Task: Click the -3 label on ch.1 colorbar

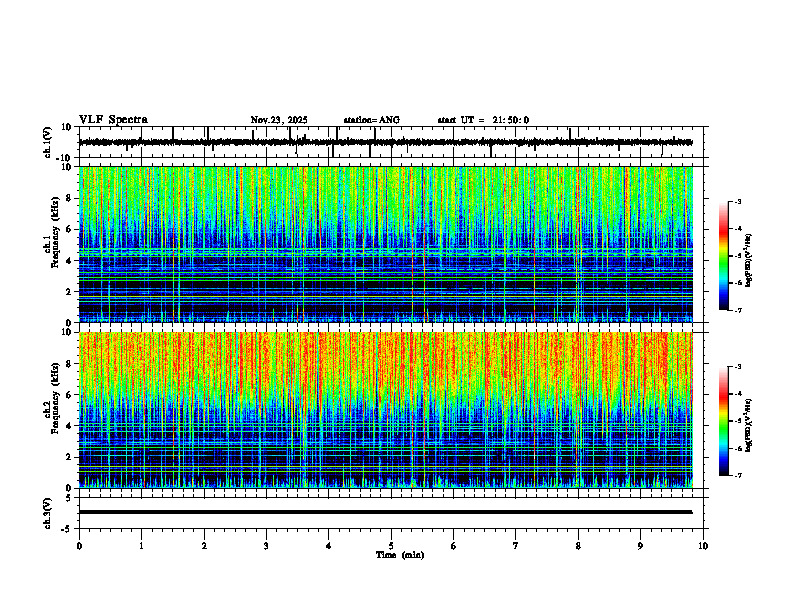Action: [737, 201]
